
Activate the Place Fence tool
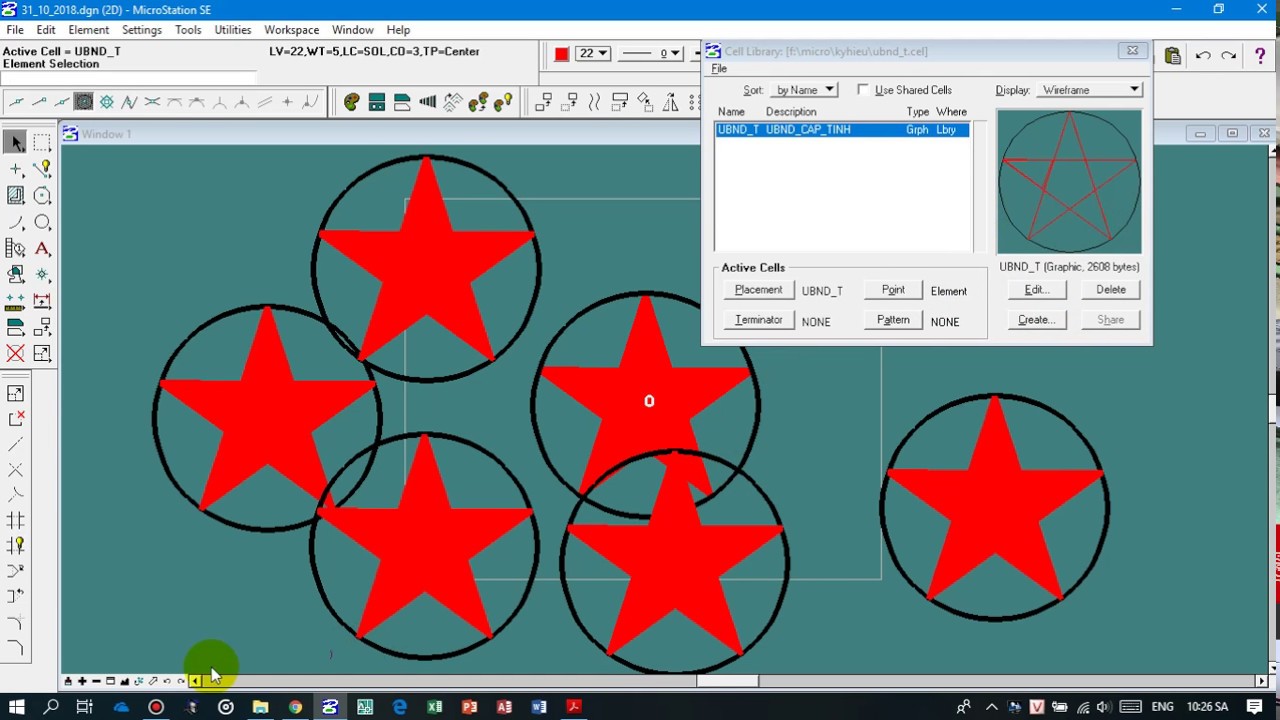coord(42,143)
